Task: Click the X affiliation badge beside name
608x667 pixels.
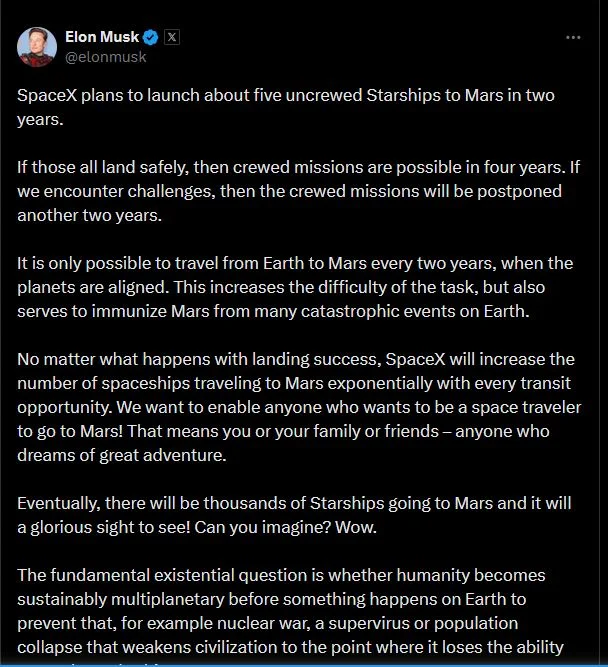Action: point(170,38)
